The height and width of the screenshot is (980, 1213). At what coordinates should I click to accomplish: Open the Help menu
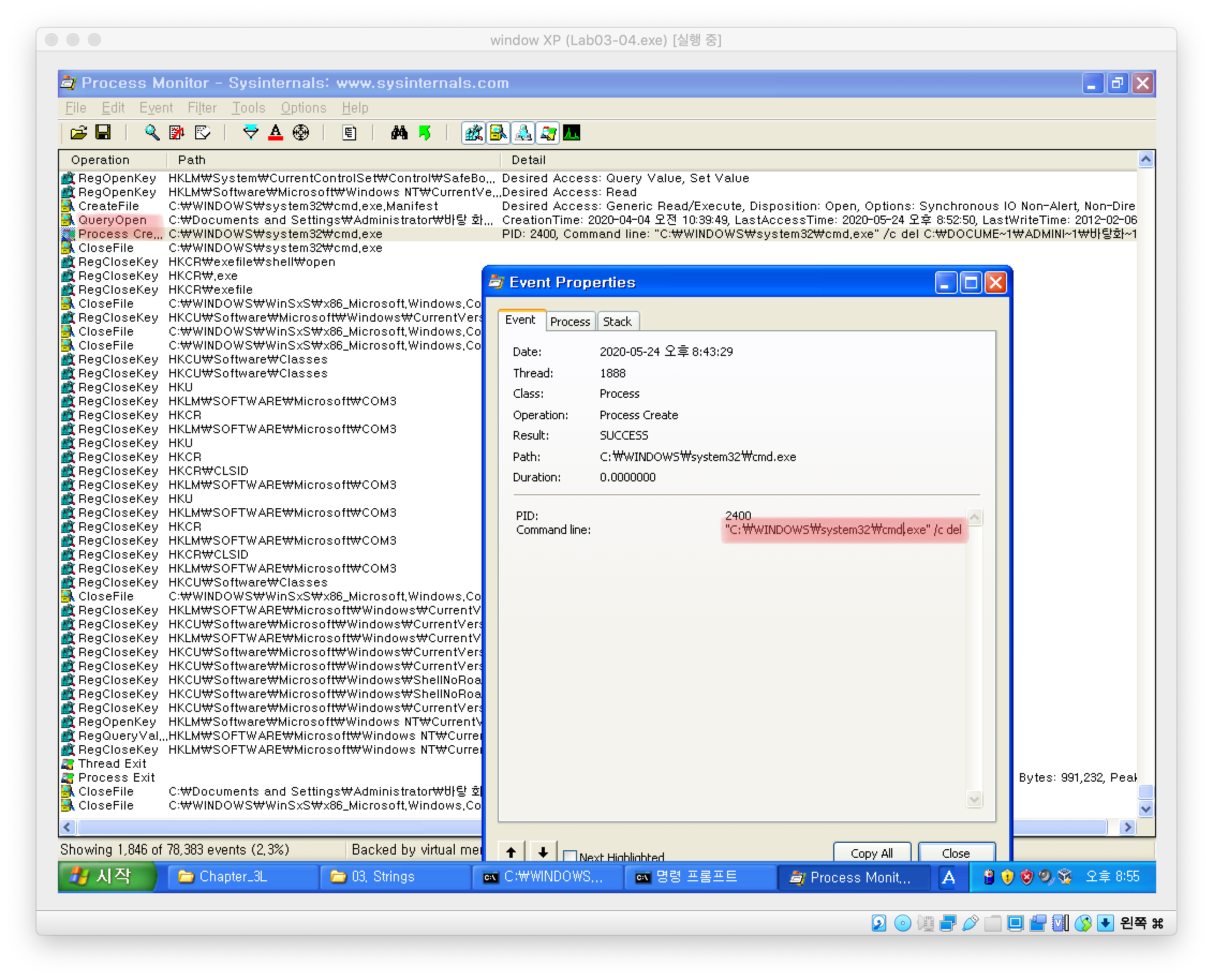point(355,108)
